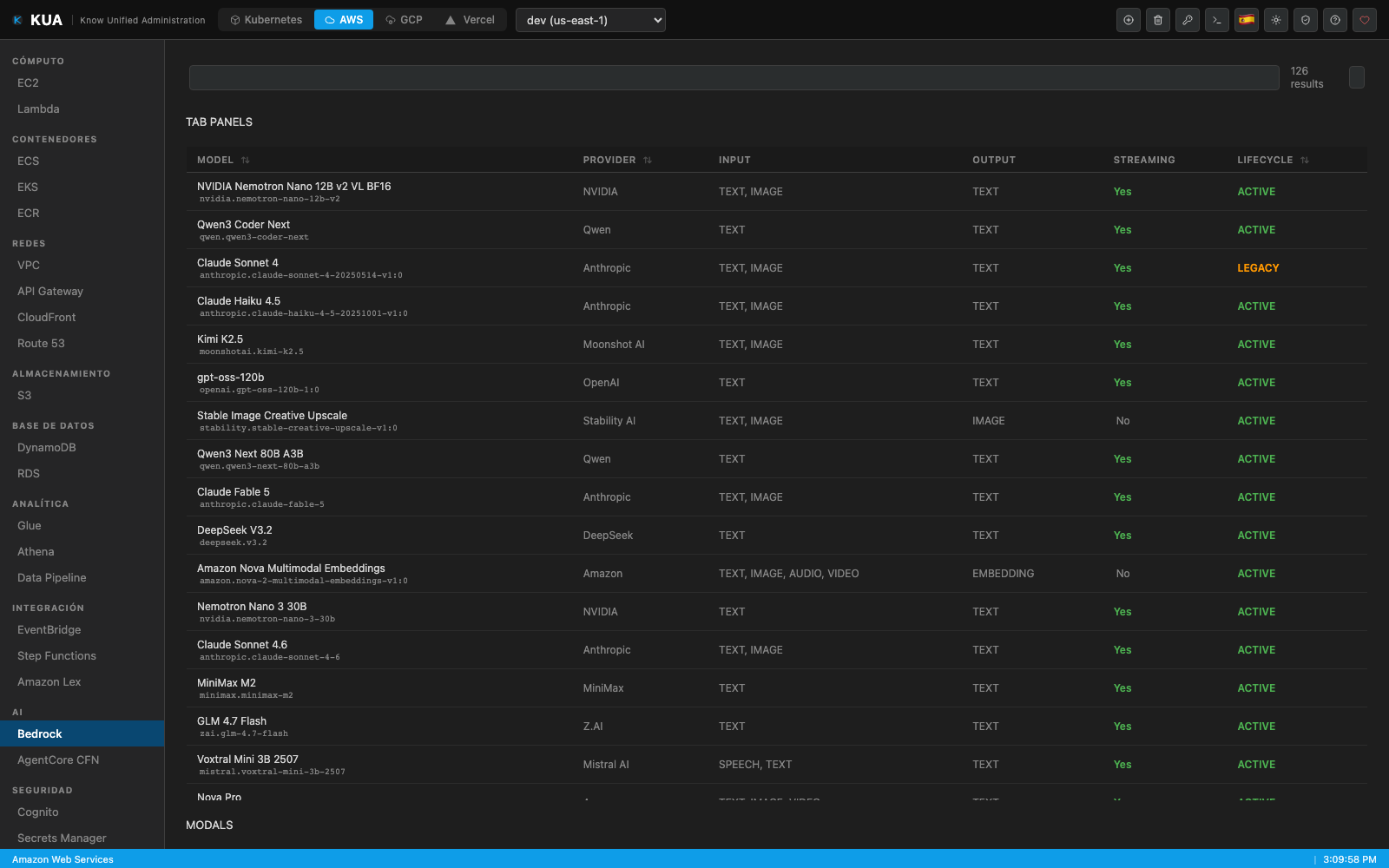Navigate to API Gateway
Viewport: 1389px width, 868px height.
pos(82,292)
